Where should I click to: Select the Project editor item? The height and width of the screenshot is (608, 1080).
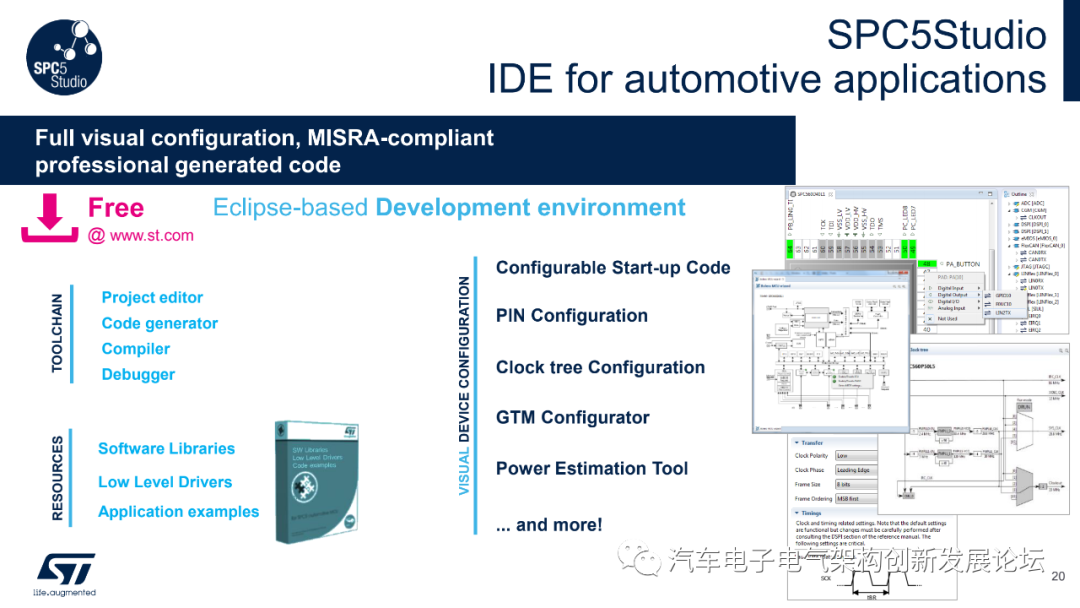pos(152,297)
